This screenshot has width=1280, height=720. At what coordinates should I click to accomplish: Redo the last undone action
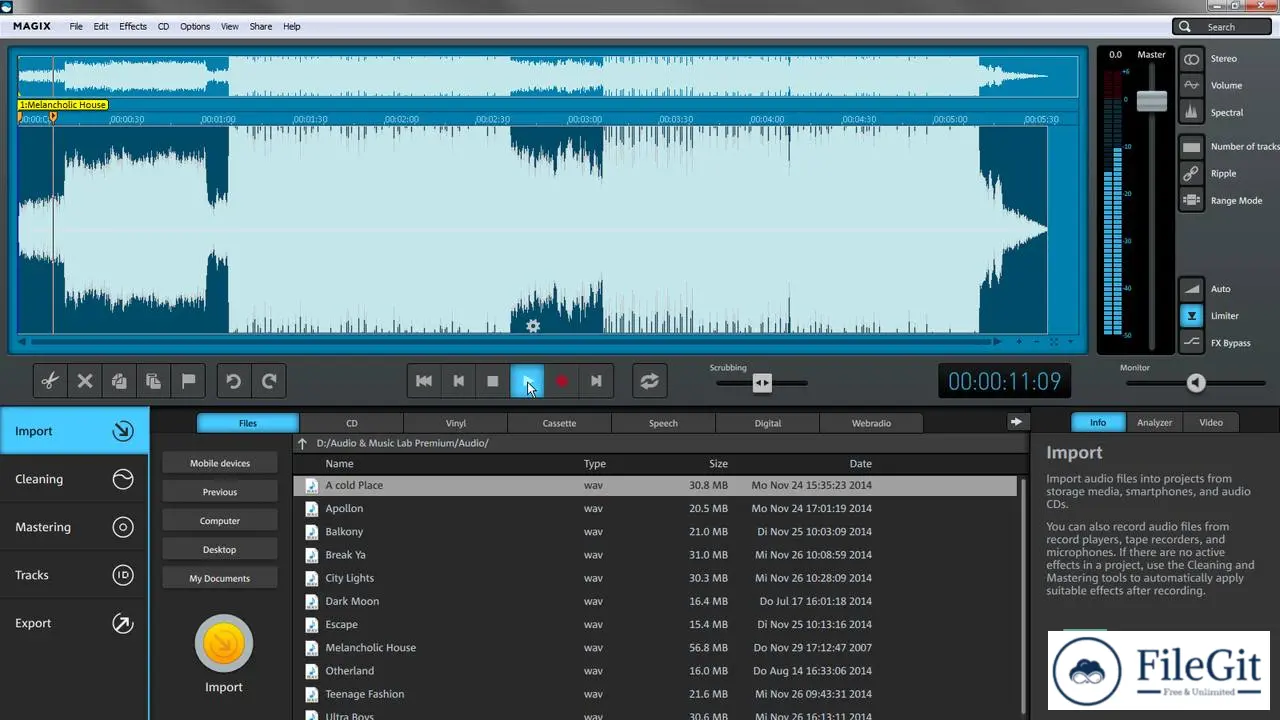point(269,381)
